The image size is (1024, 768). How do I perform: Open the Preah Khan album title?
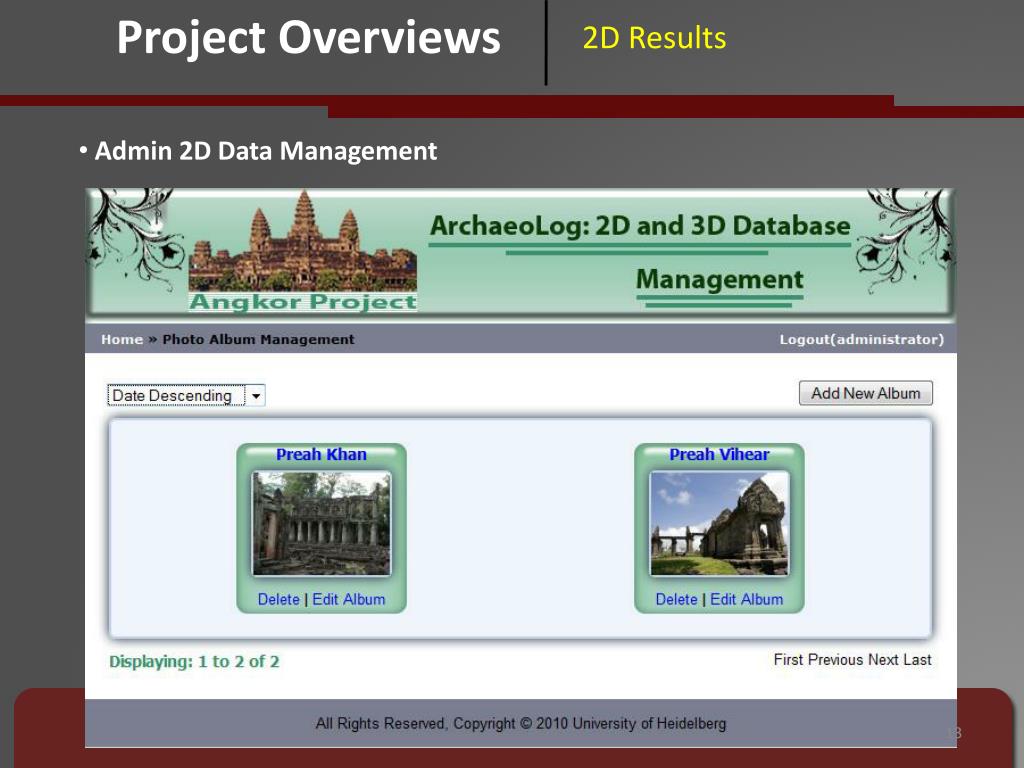(321, 455)
